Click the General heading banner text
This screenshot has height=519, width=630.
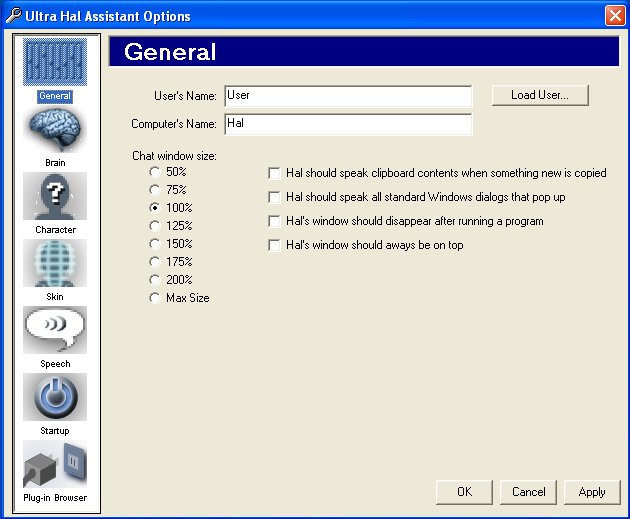pos(170,52)
